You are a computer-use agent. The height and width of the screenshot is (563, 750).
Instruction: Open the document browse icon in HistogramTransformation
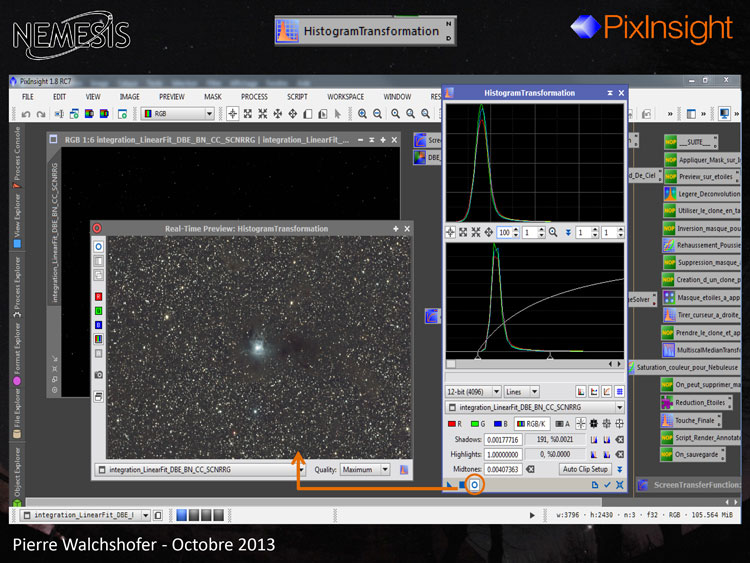tap(595, 485)
